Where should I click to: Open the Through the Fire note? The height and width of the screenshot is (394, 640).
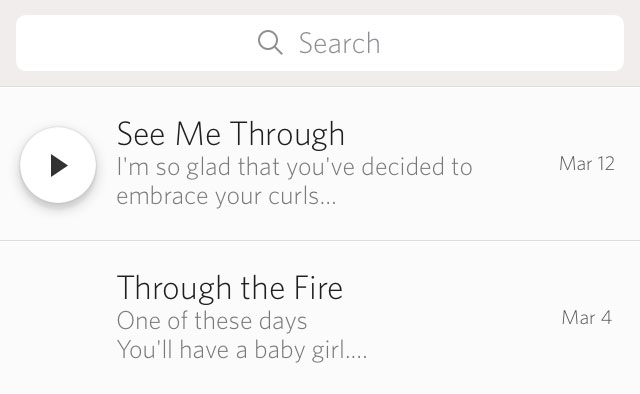tap(320, 318)
